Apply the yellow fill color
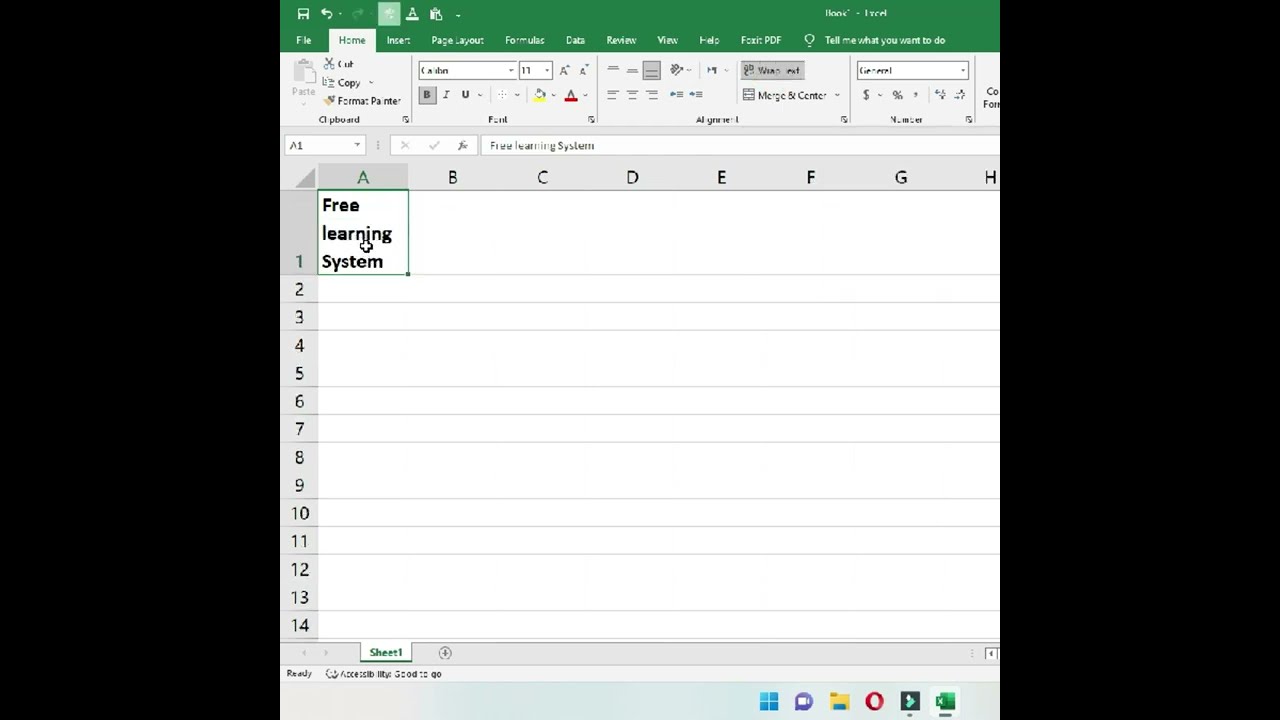Image resolution: width=1280 pixels, height=720 pixels. (540, 95)
